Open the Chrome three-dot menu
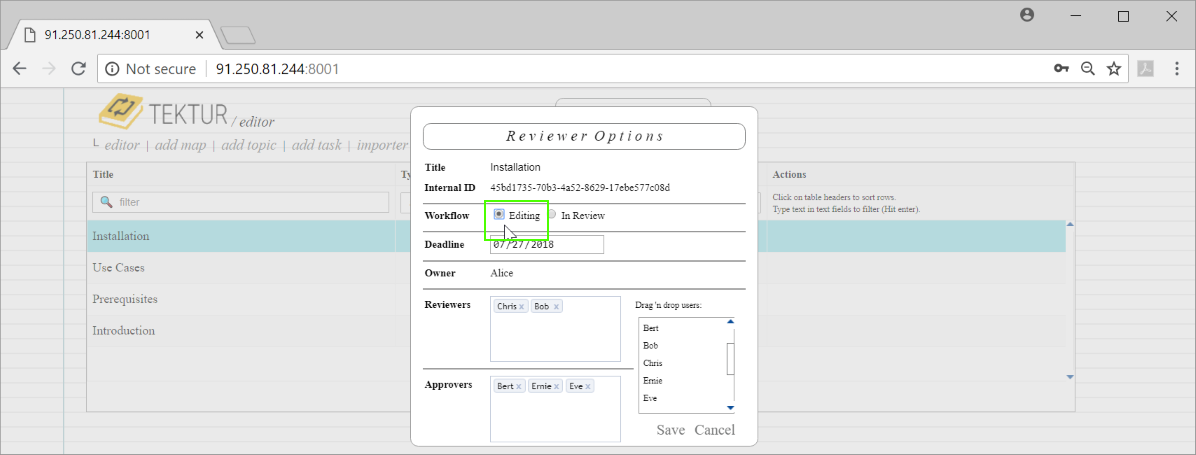The image size is (1196, 455). (x=1175, y=69)
